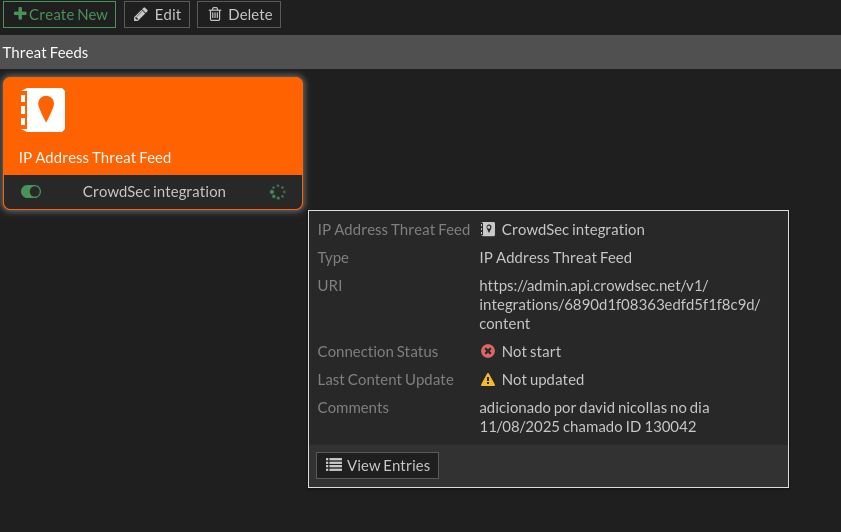The image size is (841, 532).
Task: Click the green plus icon in Create New
Action: (x=20, y=13)
